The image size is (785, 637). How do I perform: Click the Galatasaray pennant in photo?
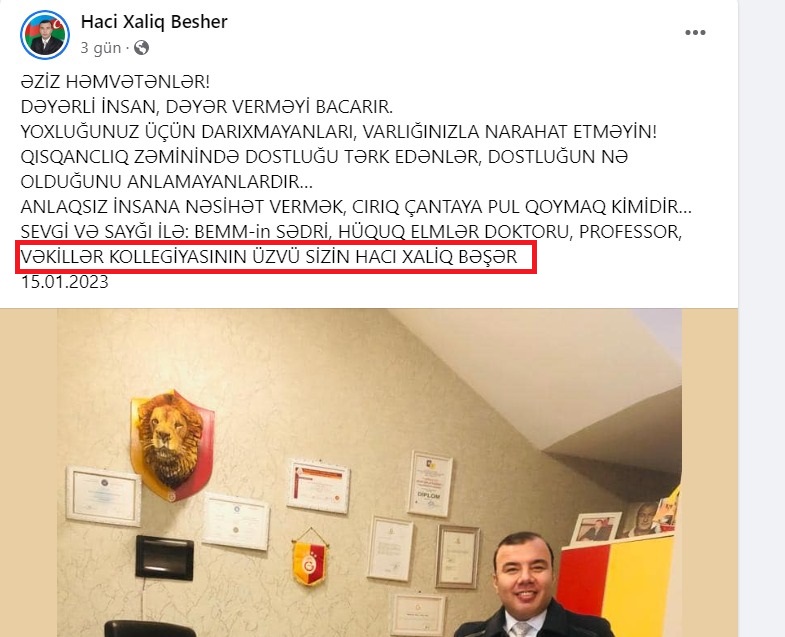coord(310,557)
